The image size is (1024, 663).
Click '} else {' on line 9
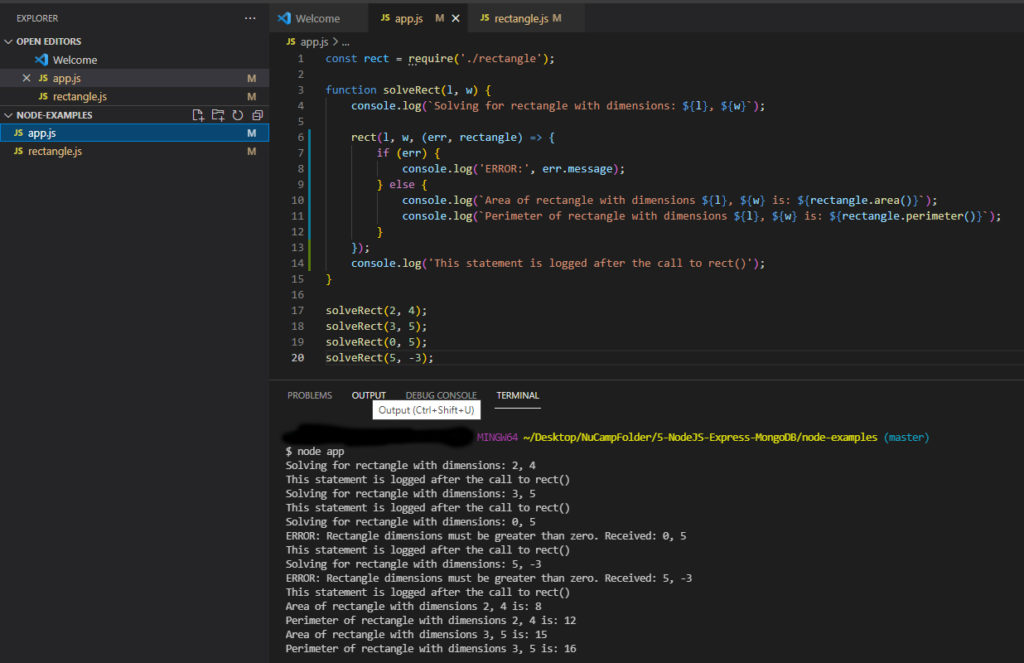[402, 184]
